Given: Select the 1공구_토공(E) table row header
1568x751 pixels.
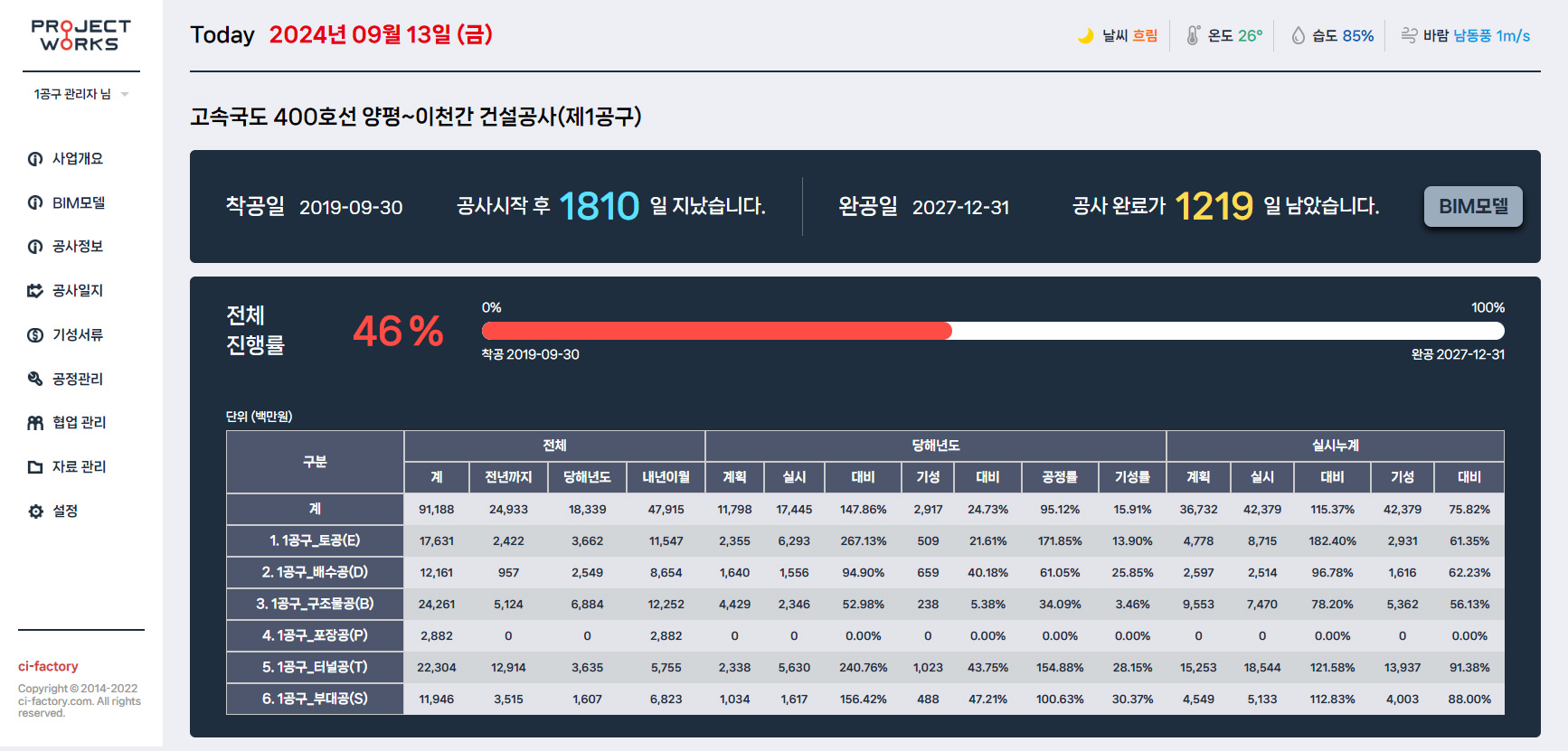Looking at the screenshot, I should (315, 540).
